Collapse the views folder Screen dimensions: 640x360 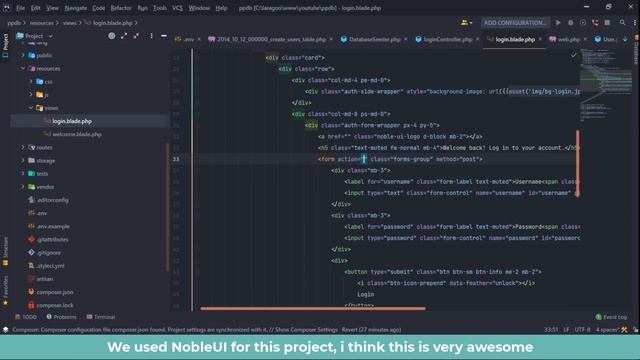pos(31,108)
